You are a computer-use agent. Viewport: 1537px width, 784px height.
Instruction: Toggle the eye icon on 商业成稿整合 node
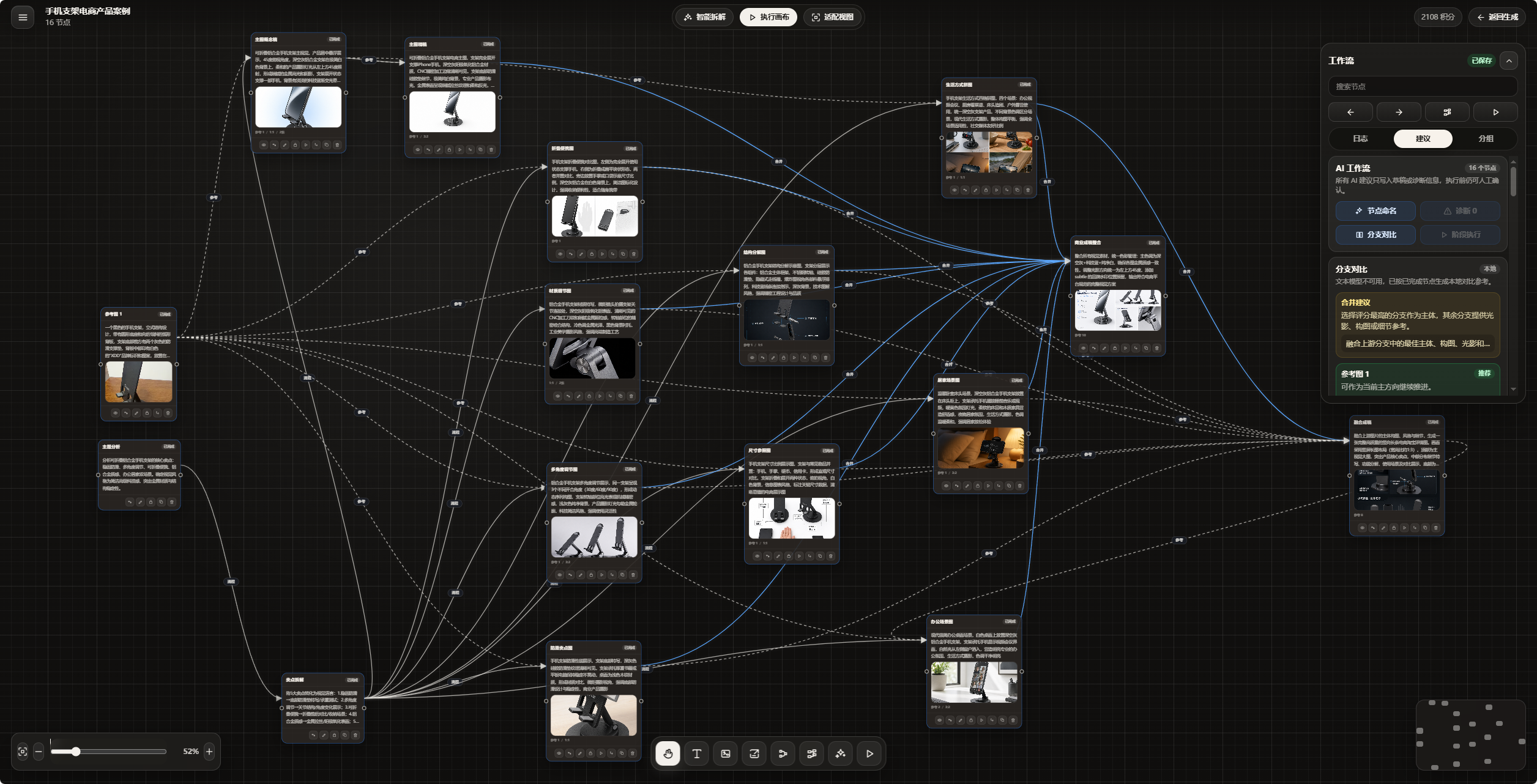1083,348
